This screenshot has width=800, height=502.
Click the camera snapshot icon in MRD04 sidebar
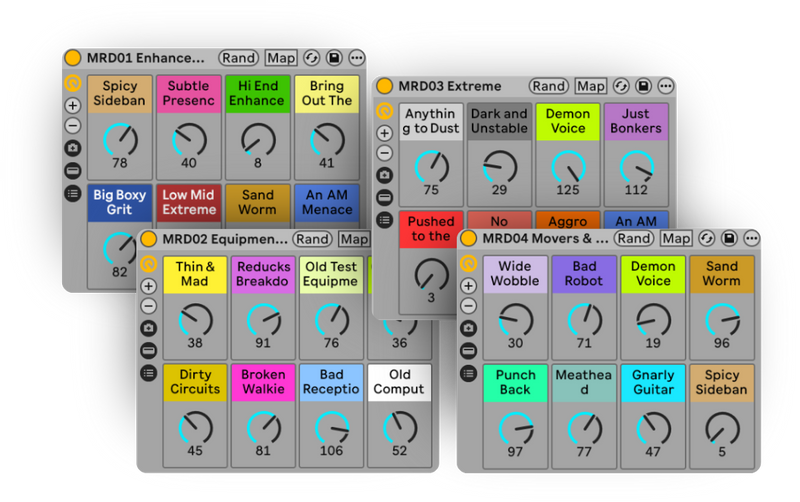coord(468,328)
